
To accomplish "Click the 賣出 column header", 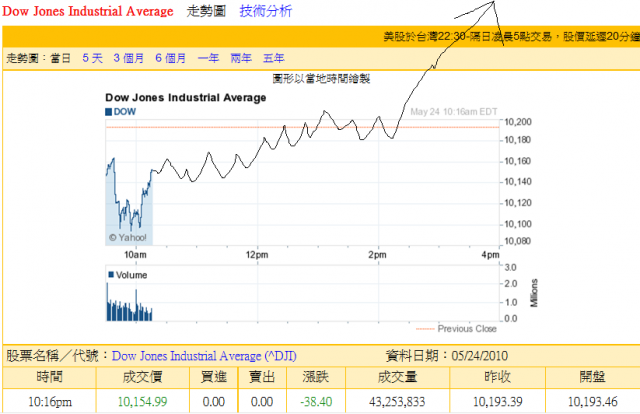I will tap(262, 376).
